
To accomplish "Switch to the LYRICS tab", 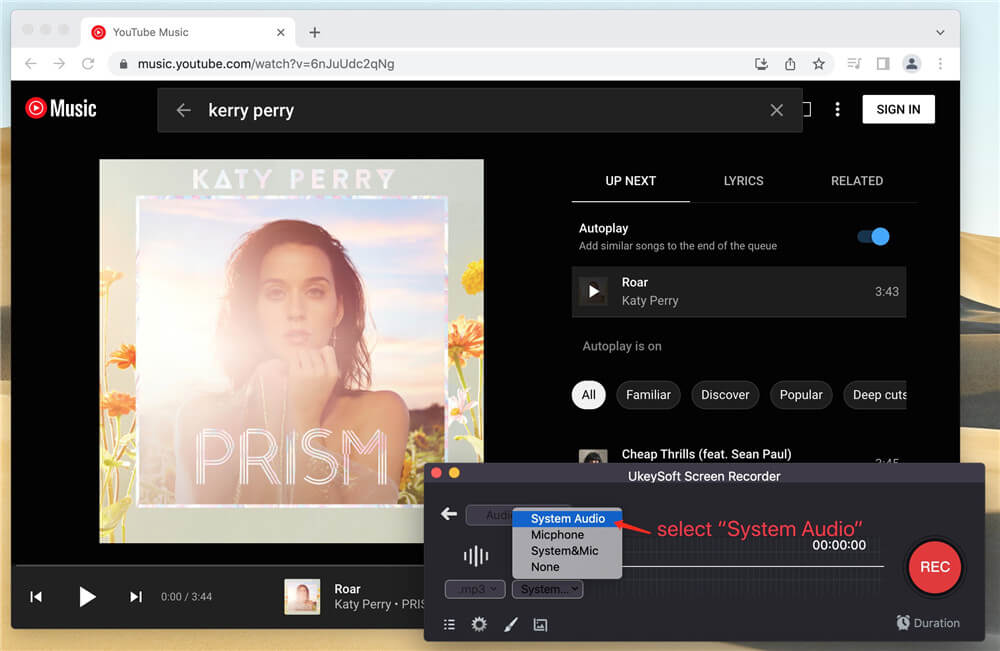I will 743,181.
